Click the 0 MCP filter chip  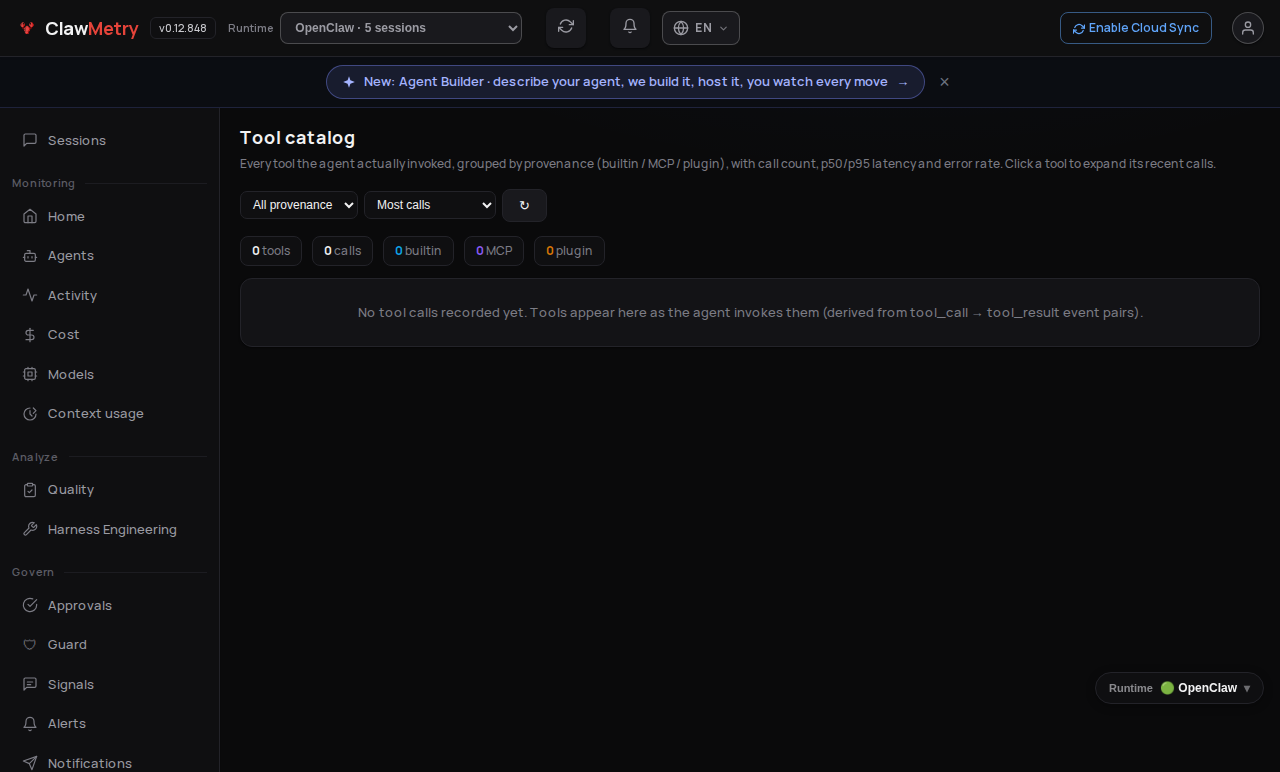494,251
